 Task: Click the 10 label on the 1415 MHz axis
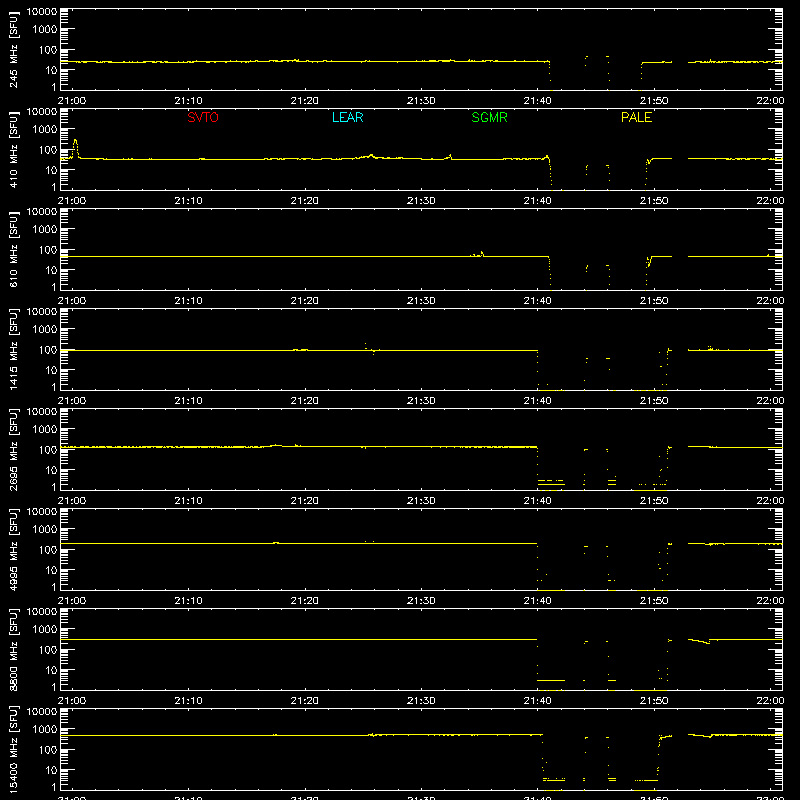pyautogui.click(x=51, y=370)
